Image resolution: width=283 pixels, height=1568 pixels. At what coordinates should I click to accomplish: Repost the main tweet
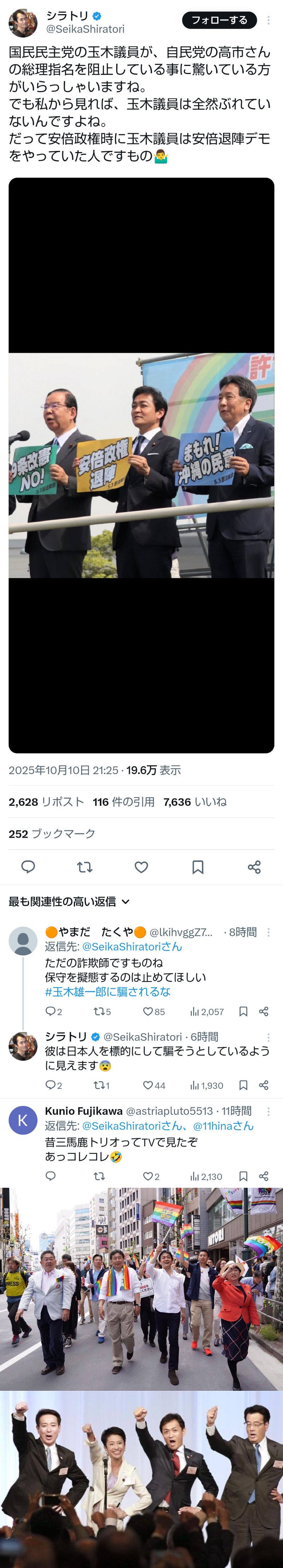85,866
